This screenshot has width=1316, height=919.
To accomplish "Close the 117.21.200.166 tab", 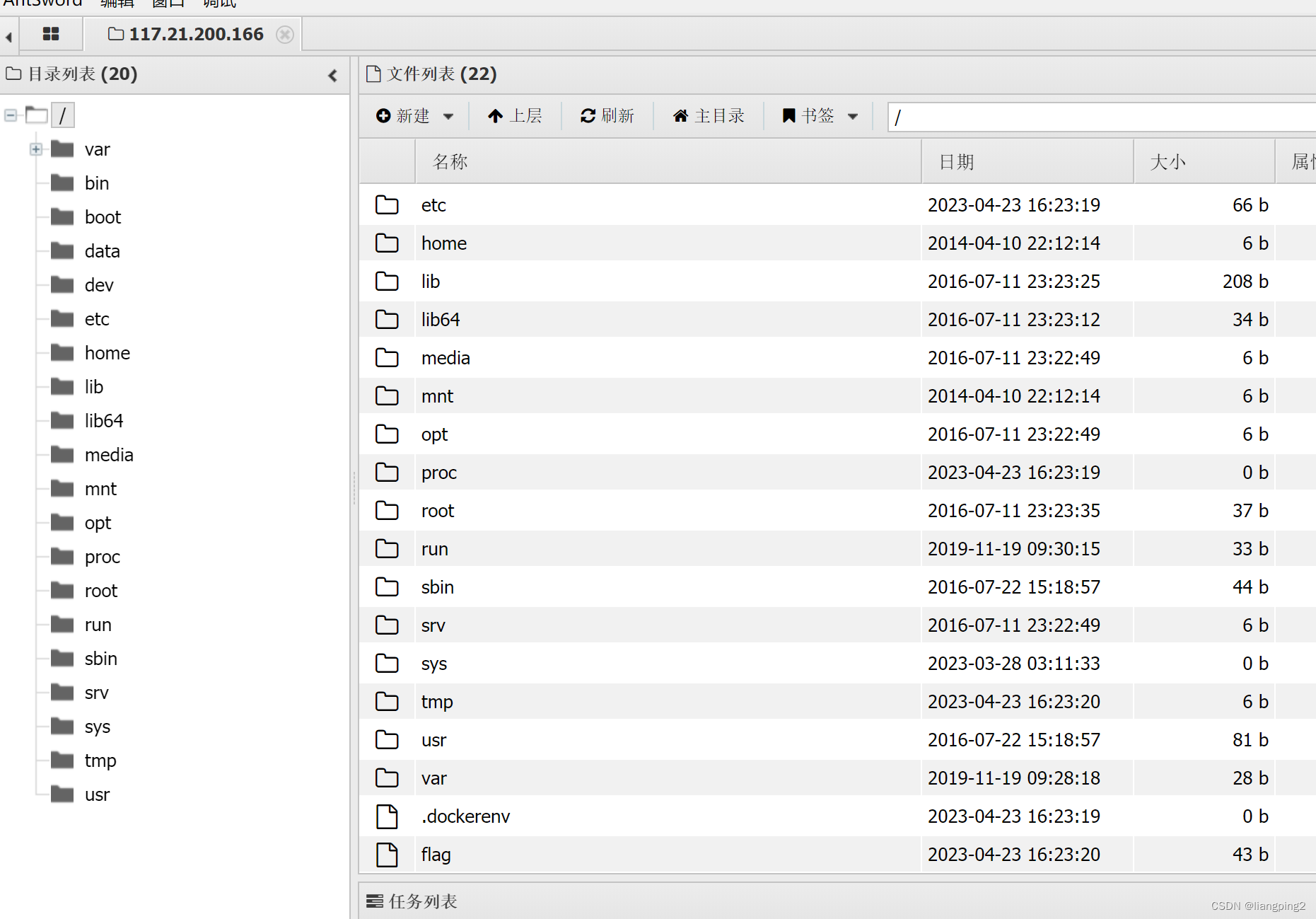I will pyautogui.click(x=284, y=35).
